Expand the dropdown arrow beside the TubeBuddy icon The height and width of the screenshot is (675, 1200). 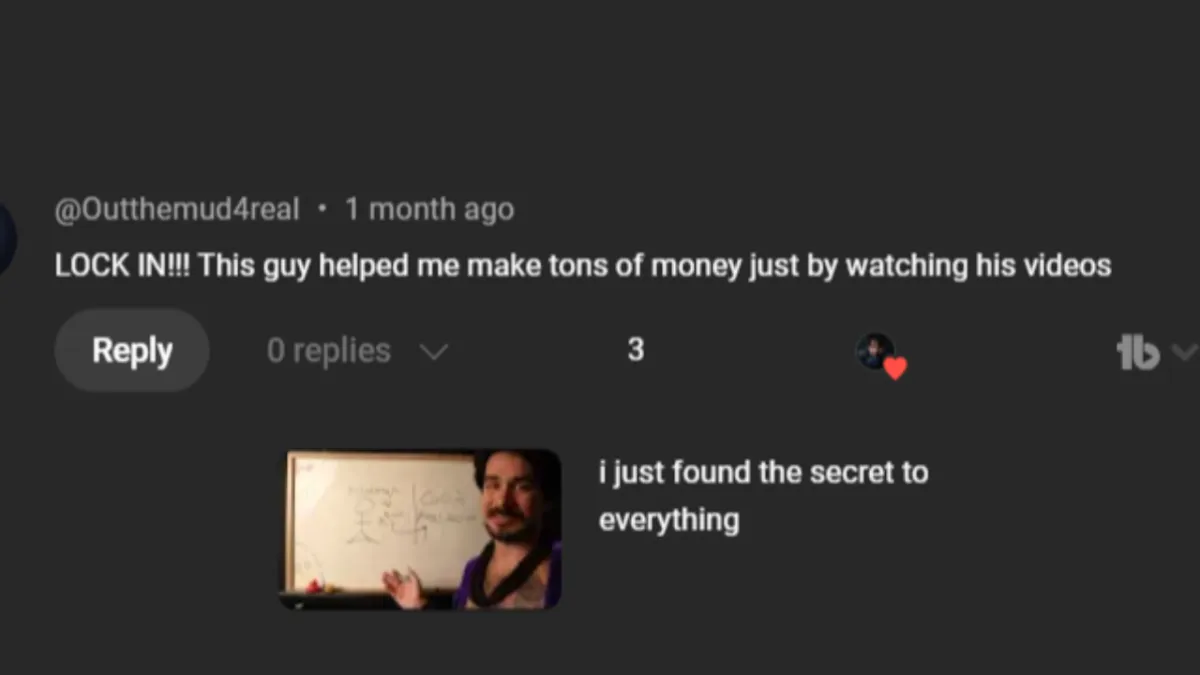[x=1183, y=351]
